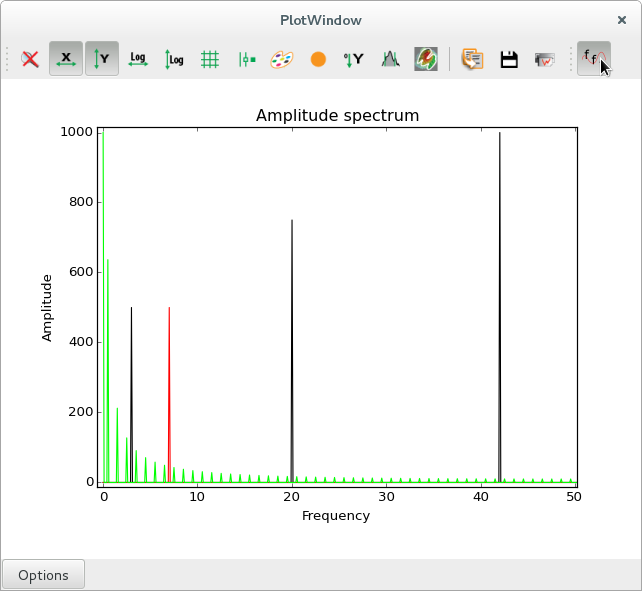Click the Y-axis orientation icon

(x=354, y=60)
